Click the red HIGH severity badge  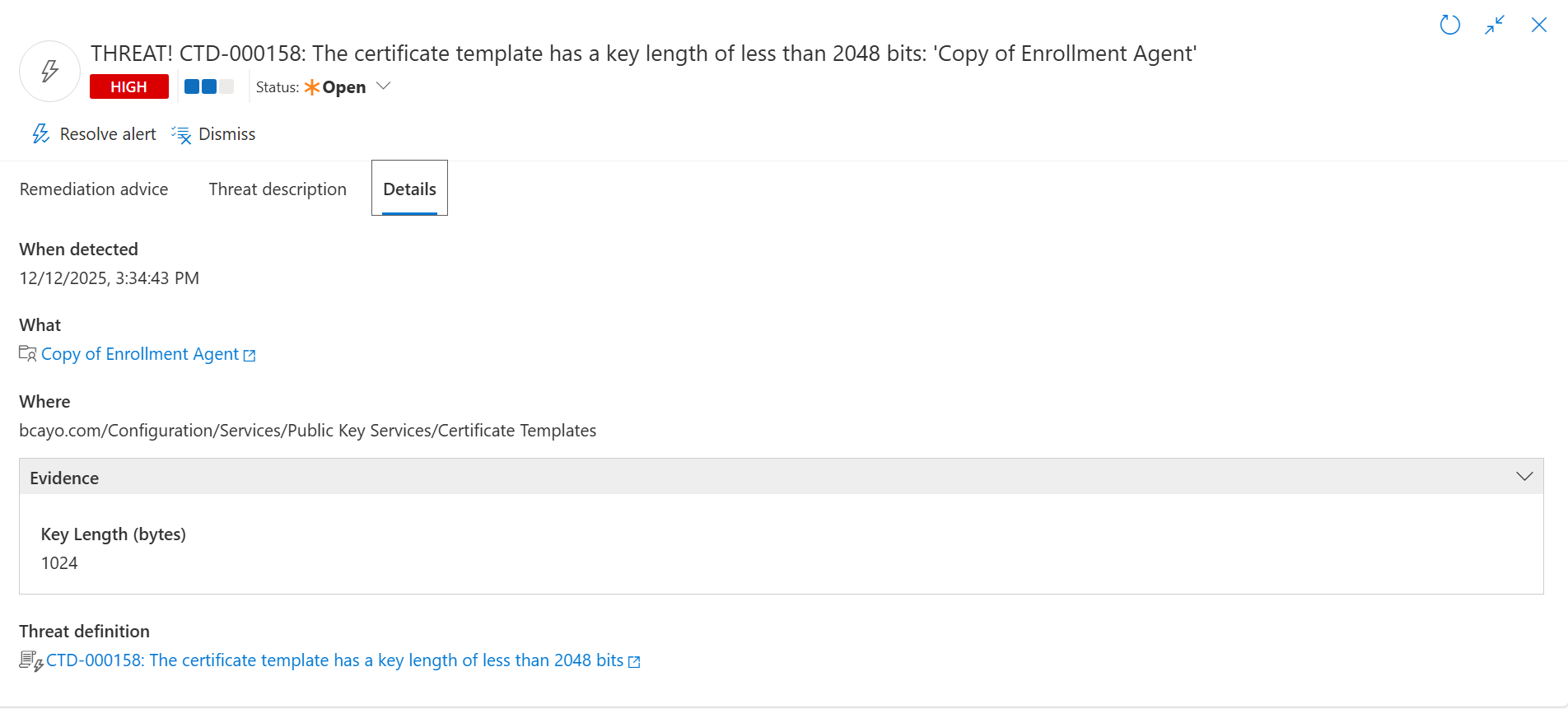tap(129, 86)
